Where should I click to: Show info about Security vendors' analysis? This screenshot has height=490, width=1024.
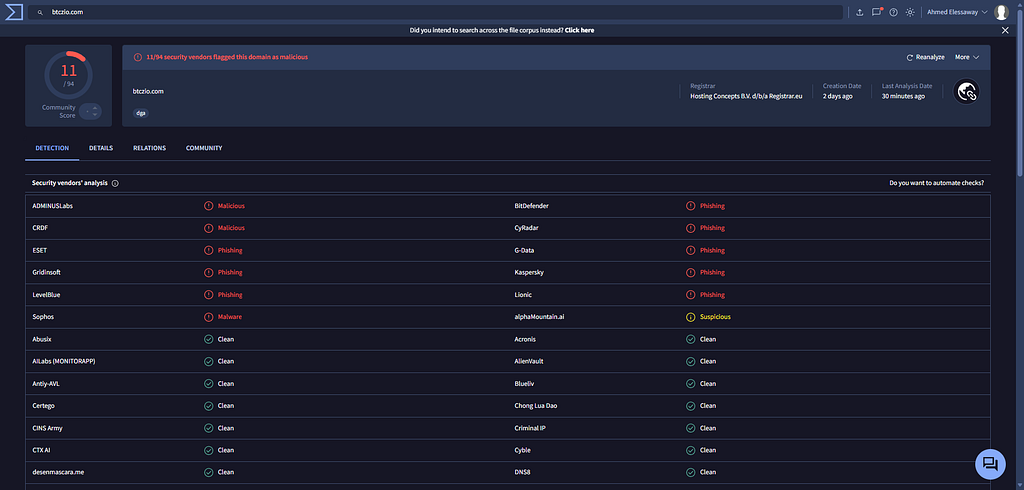(x=115, y=184)
